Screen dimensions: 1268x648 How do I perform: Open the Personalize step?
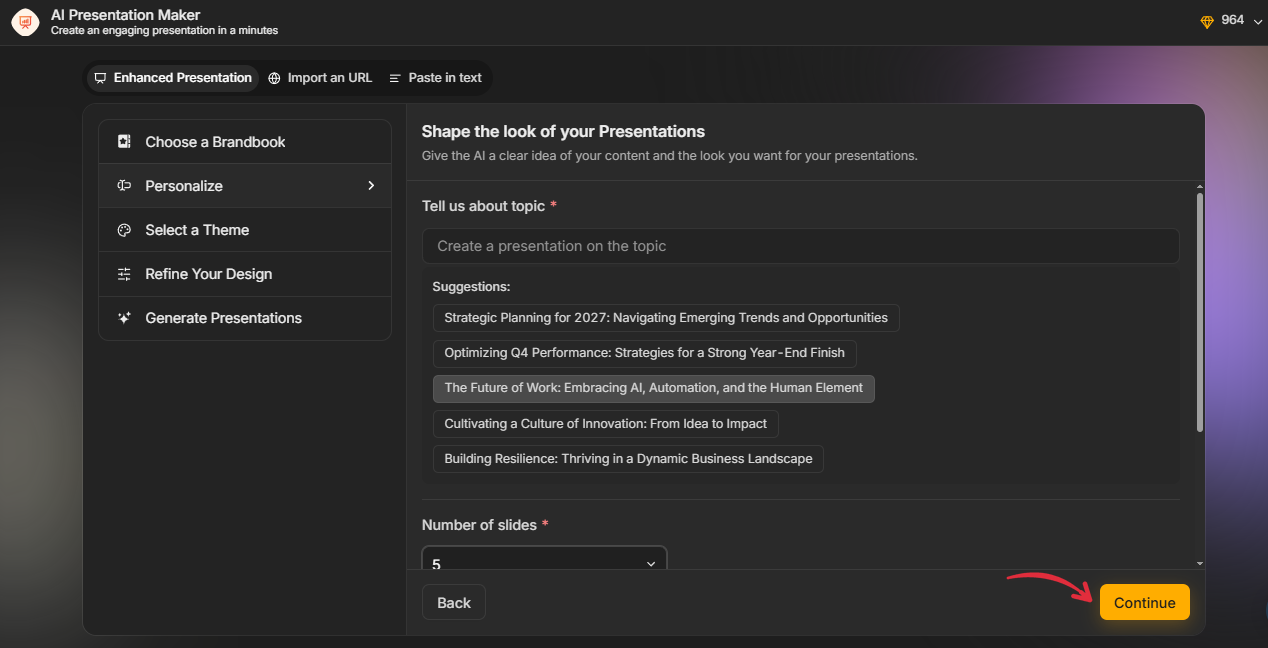coord(245,186)
